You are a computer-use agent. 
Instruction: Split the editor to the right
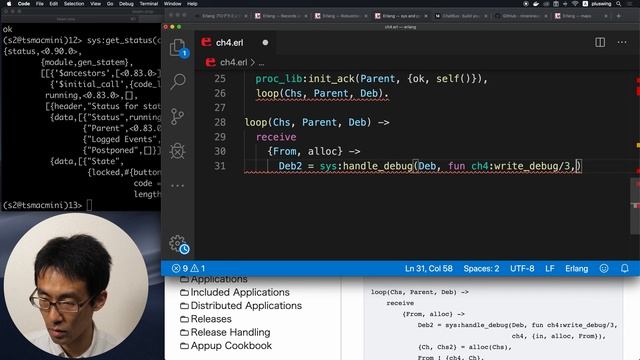coord(600,42)
